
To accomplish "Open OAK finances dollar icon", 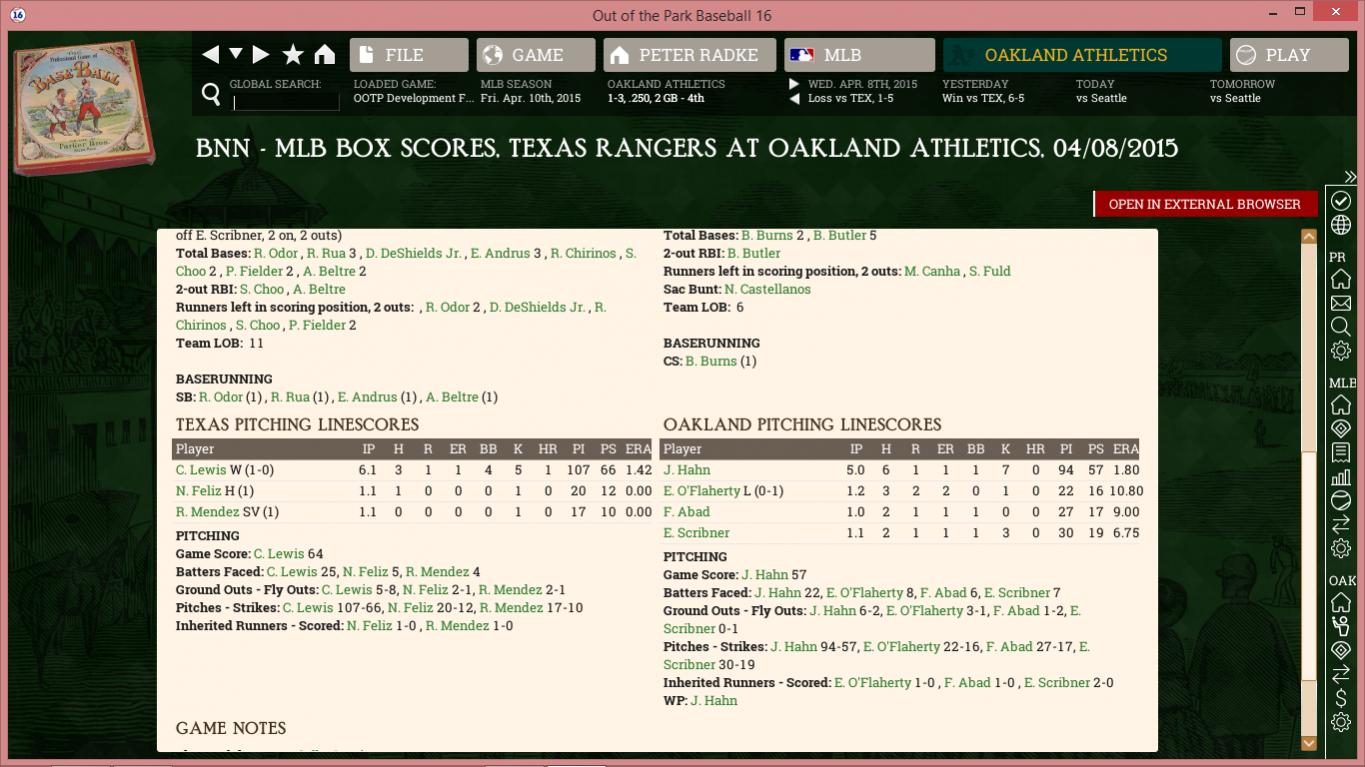I will [x=1341, y=699].
